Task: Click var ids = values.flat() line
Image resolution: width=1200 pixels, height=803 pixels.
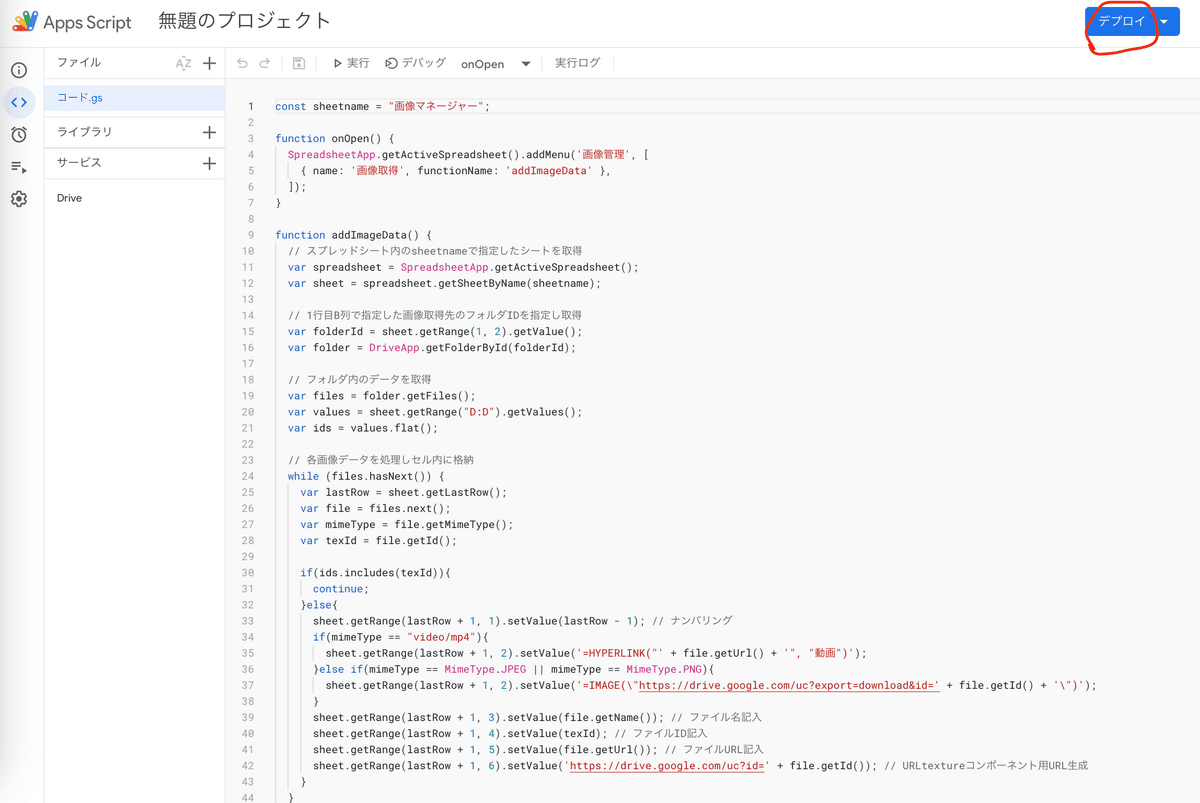Action: click(x=363, y=428)
